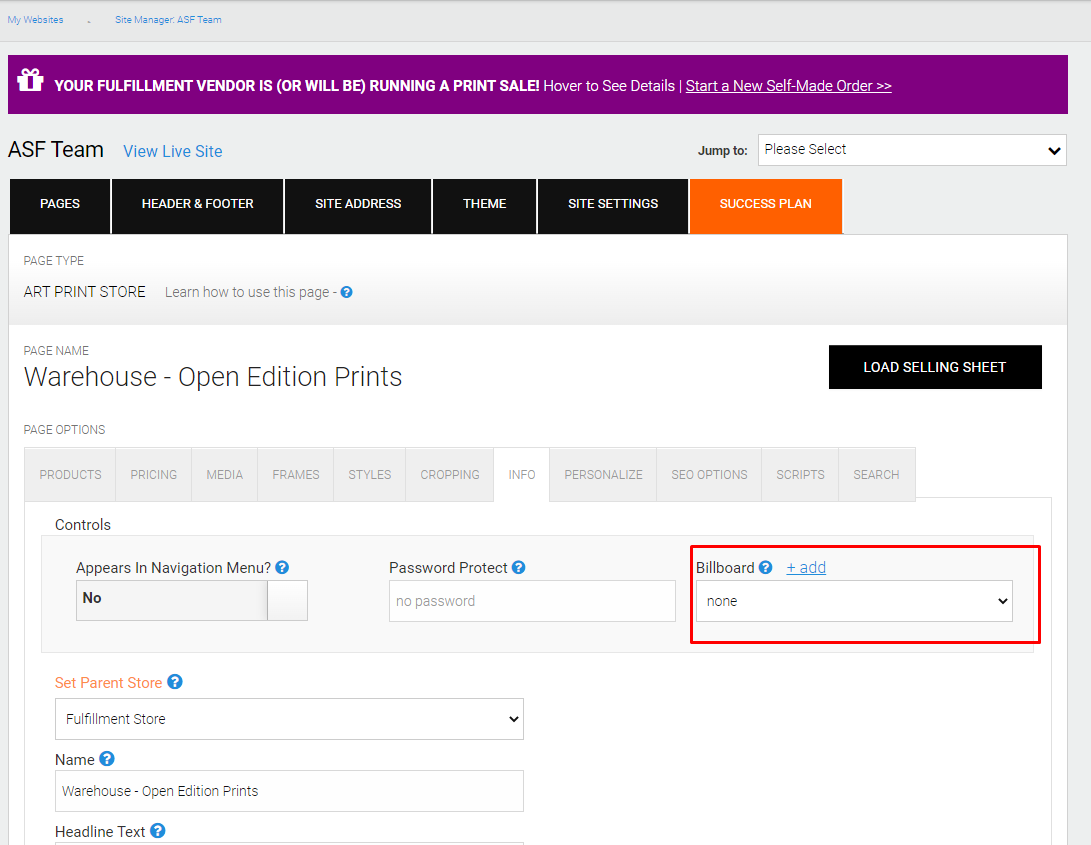The image size is (1091, 845).
Task: Expand the Set Parent Store dropdown
Action: pos(289,719)
